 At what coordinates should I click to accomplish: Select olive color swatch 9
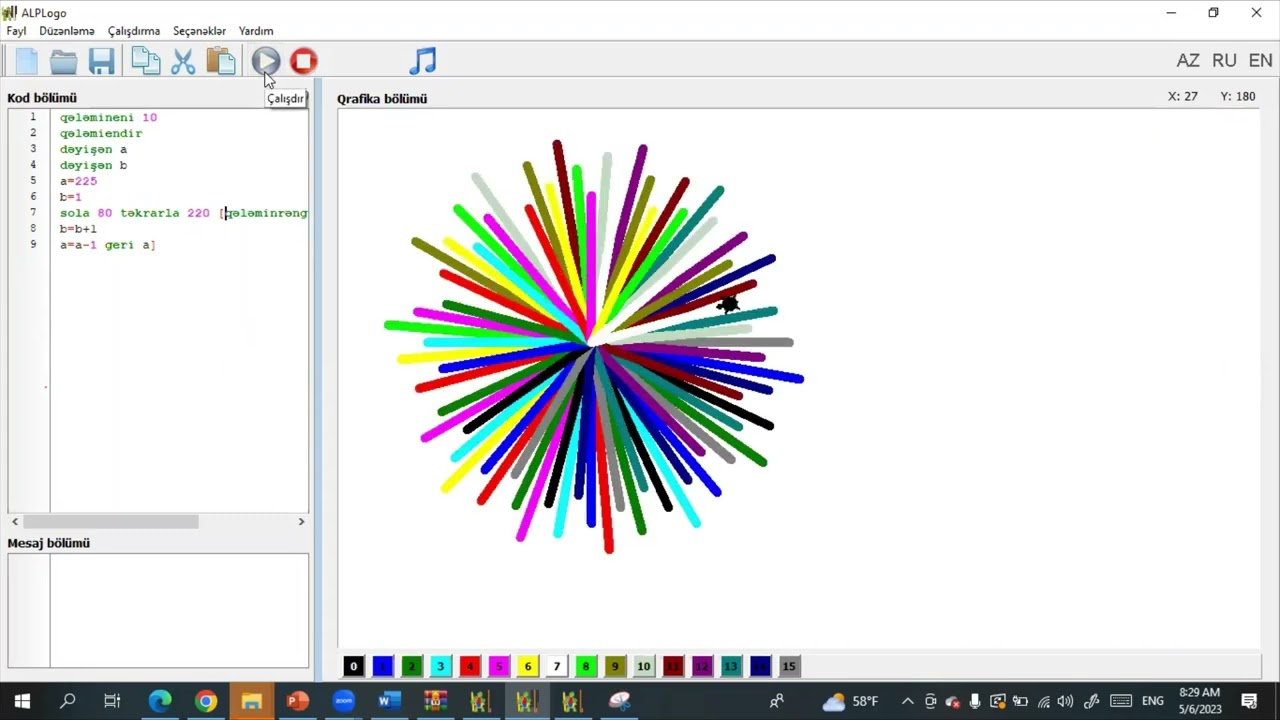614,666
